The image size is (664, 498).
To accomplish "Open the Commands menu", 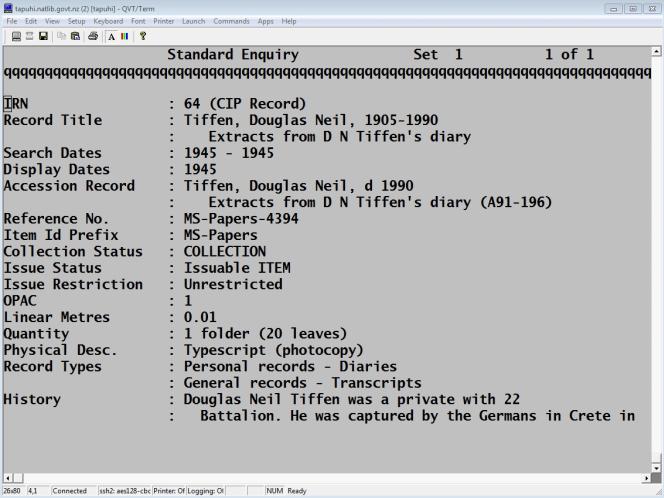I will click(x=231, y=21).
